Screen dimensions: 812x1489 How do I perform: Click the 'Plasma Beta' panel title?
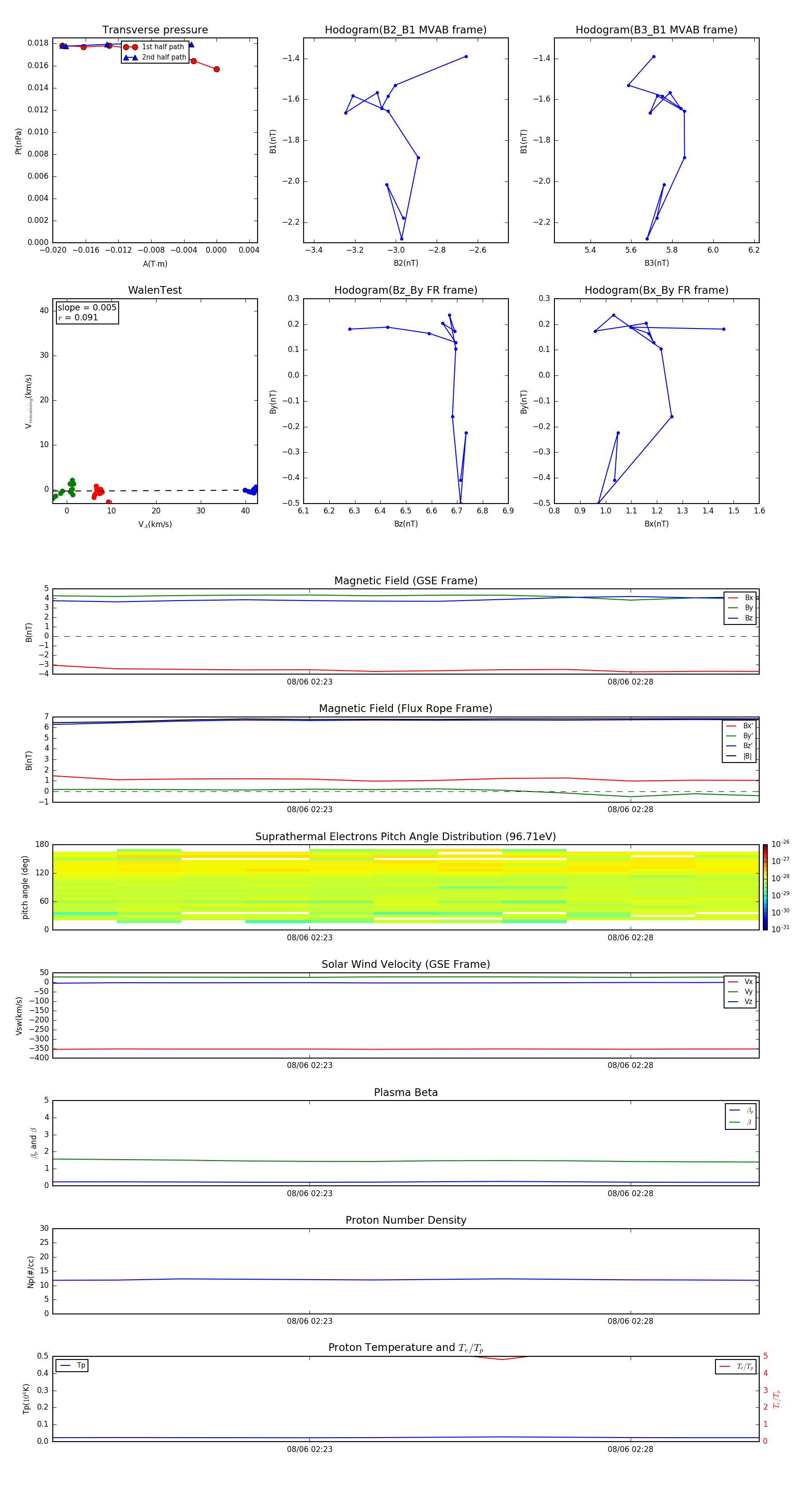point(406,1092)
